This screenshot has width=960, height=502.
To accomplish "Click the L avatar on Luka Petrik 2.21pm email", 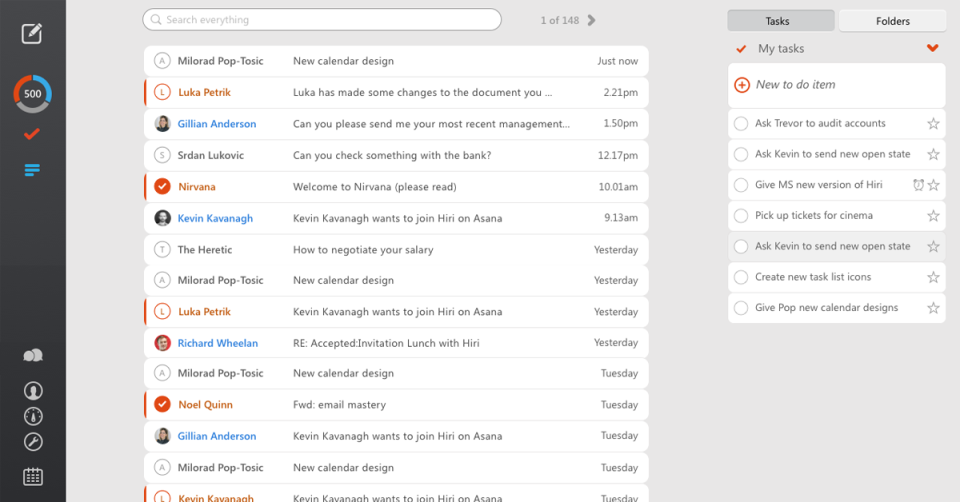I will (x=162, y=92).
